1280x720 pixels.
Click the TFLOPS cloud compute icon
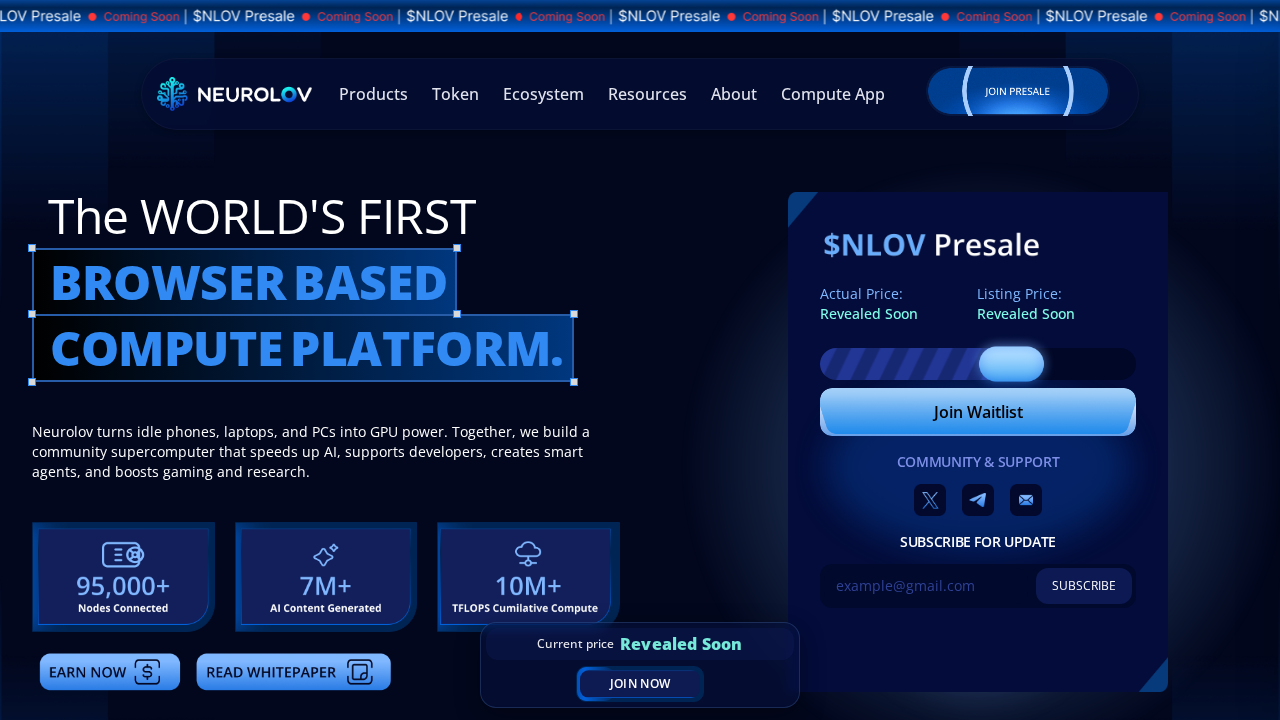pyautogui.click(x=528, y=553)
